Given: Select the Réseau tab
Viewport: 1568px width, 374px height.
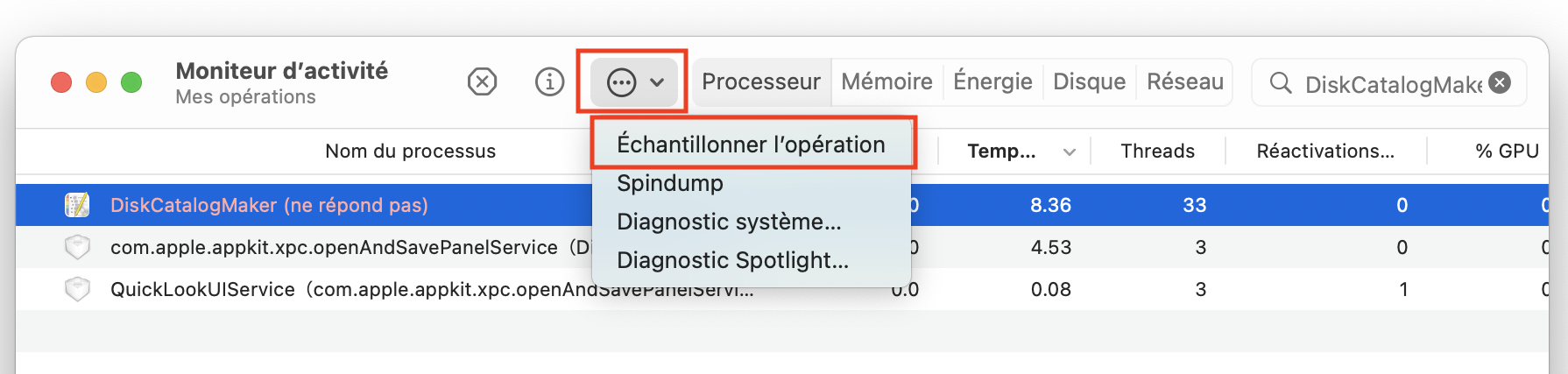Looking at the screenshot, I should 1185,82.
